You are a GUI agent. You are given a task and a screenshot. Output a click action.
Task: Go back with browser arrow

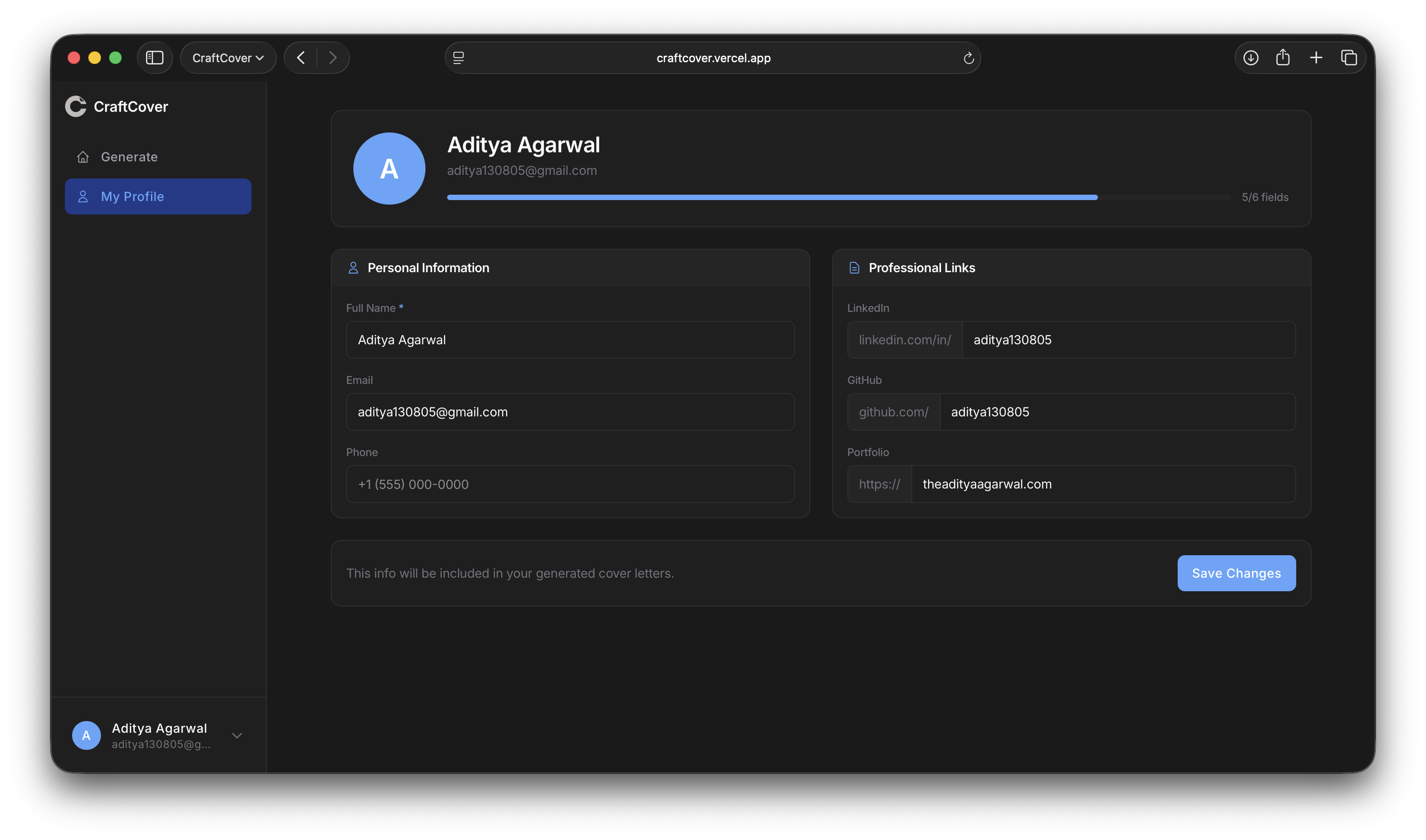point(301,58)
